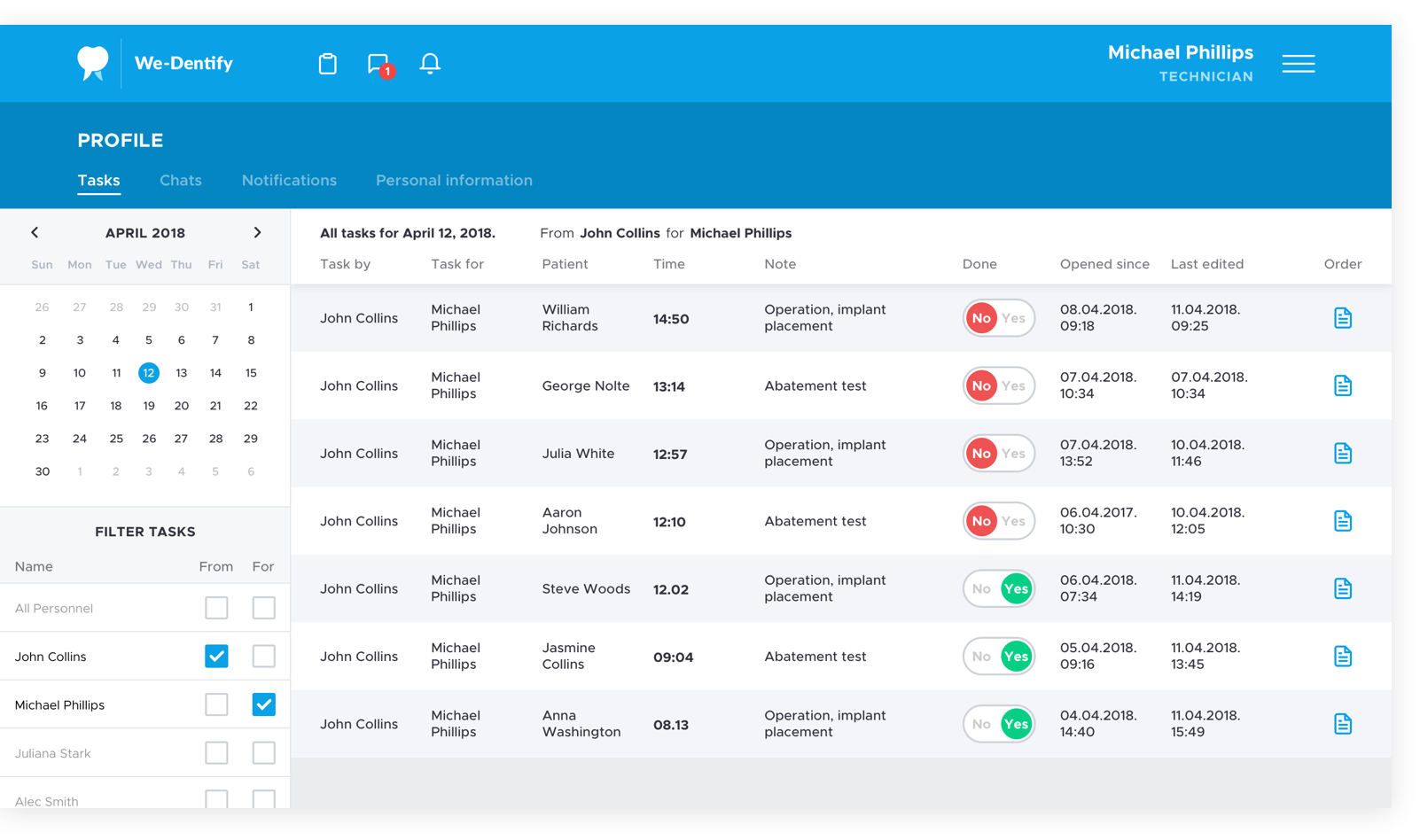1420x840 pixels.
Task: Toggle Done switch for George Nolte task
Action: 999,386
